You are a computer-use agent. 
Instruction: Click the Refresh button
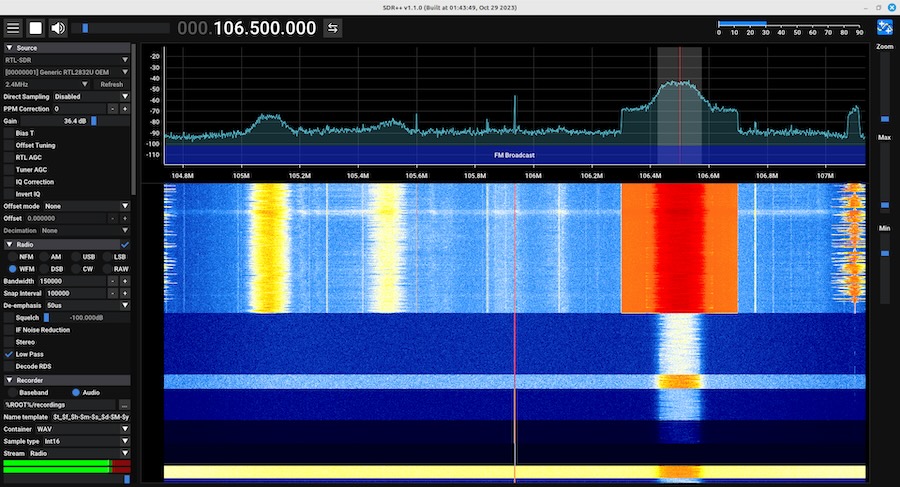pyautogui.click(x=111, y=84)
